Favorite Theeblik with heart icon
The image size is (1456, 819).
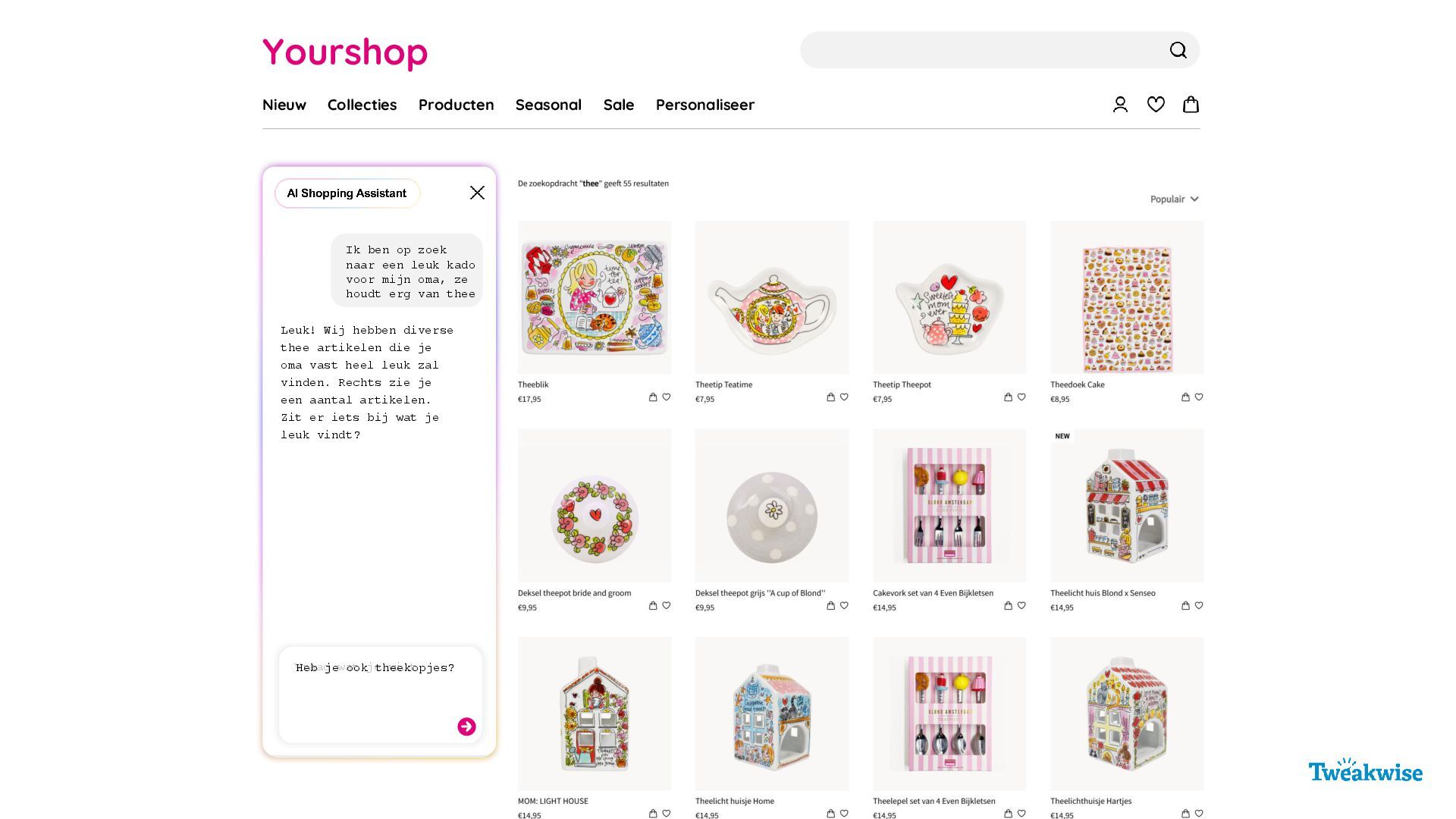pyautogui.click(x=667, y=397)
